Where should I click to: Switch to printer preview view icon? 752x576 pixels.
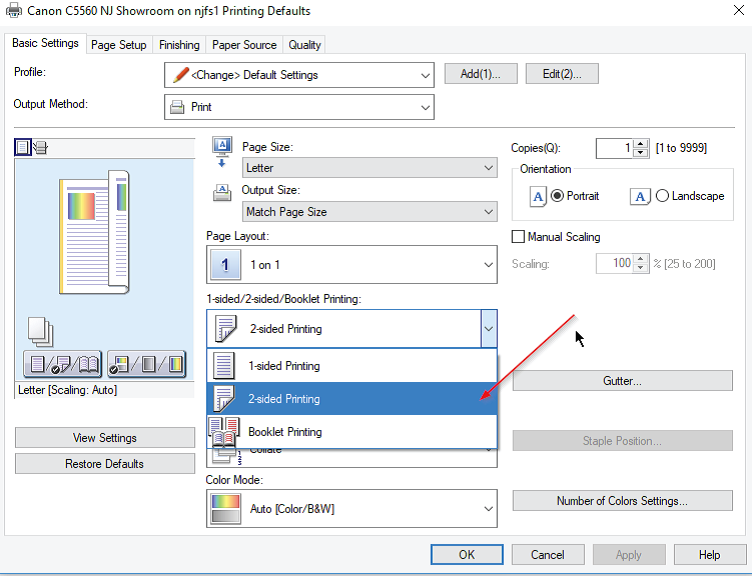pyautogui.click(x=40, y=148)
